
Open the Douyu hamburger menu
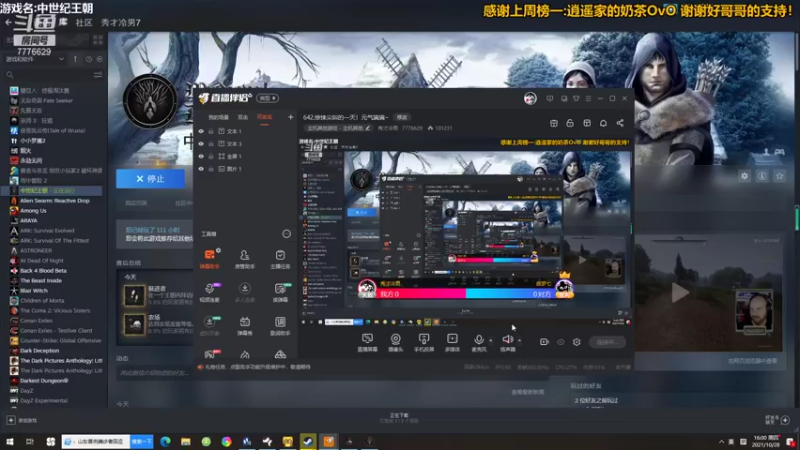pyautogui.click(x=588, y=98)
